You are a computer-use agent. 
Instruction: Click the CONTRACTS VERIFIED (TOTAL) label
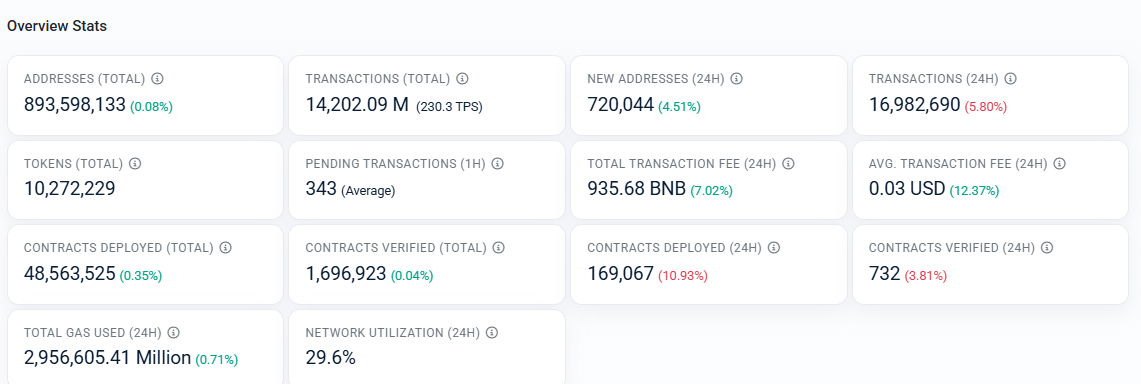(396, 248)
